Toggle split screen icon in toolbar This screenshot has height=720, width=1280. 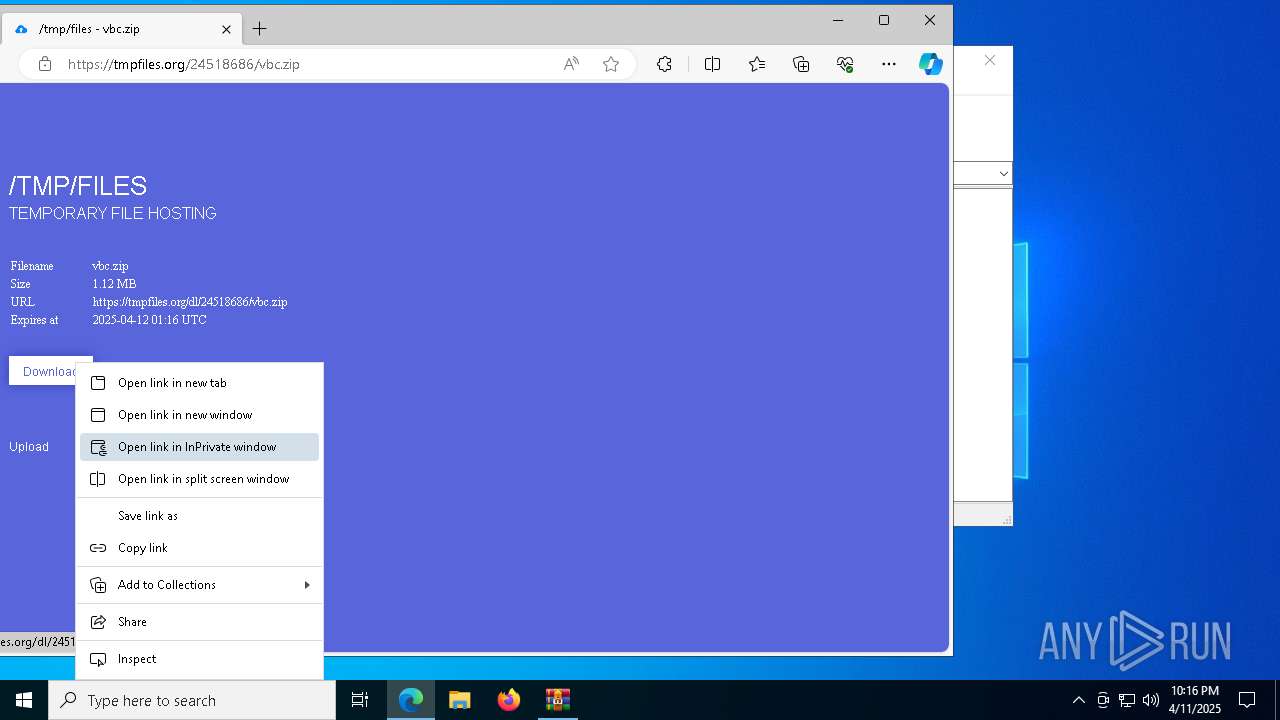tap(713, 64)
